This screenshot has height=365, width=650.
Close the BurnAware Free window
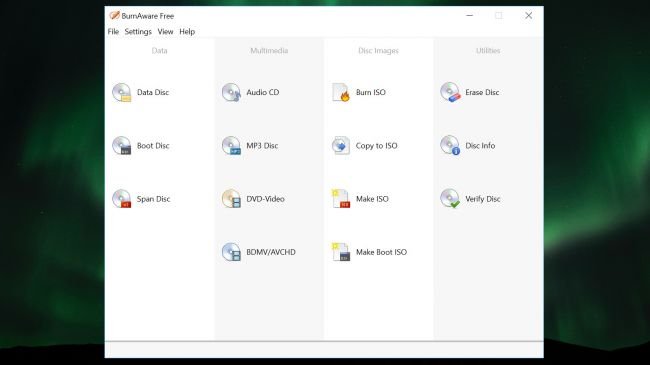tap(529, 15)
